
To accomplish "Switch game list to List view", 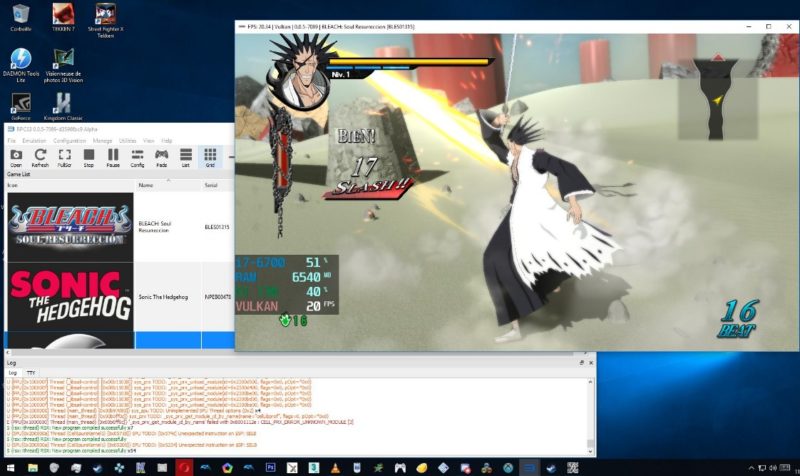I will tap(186, 158).
